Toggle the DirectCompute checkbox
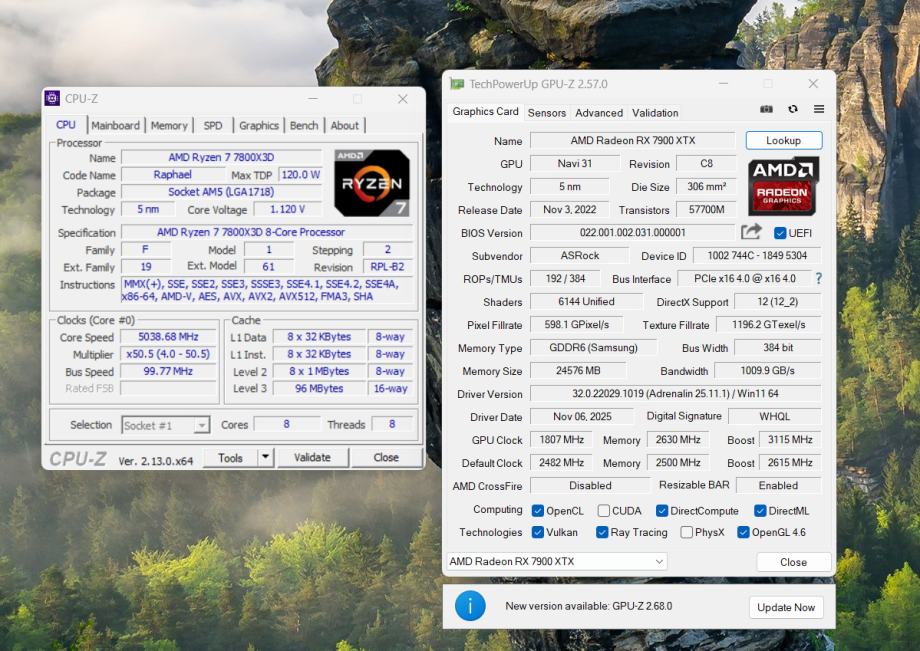This screenshot has height=651, width=920. [662, 511]
